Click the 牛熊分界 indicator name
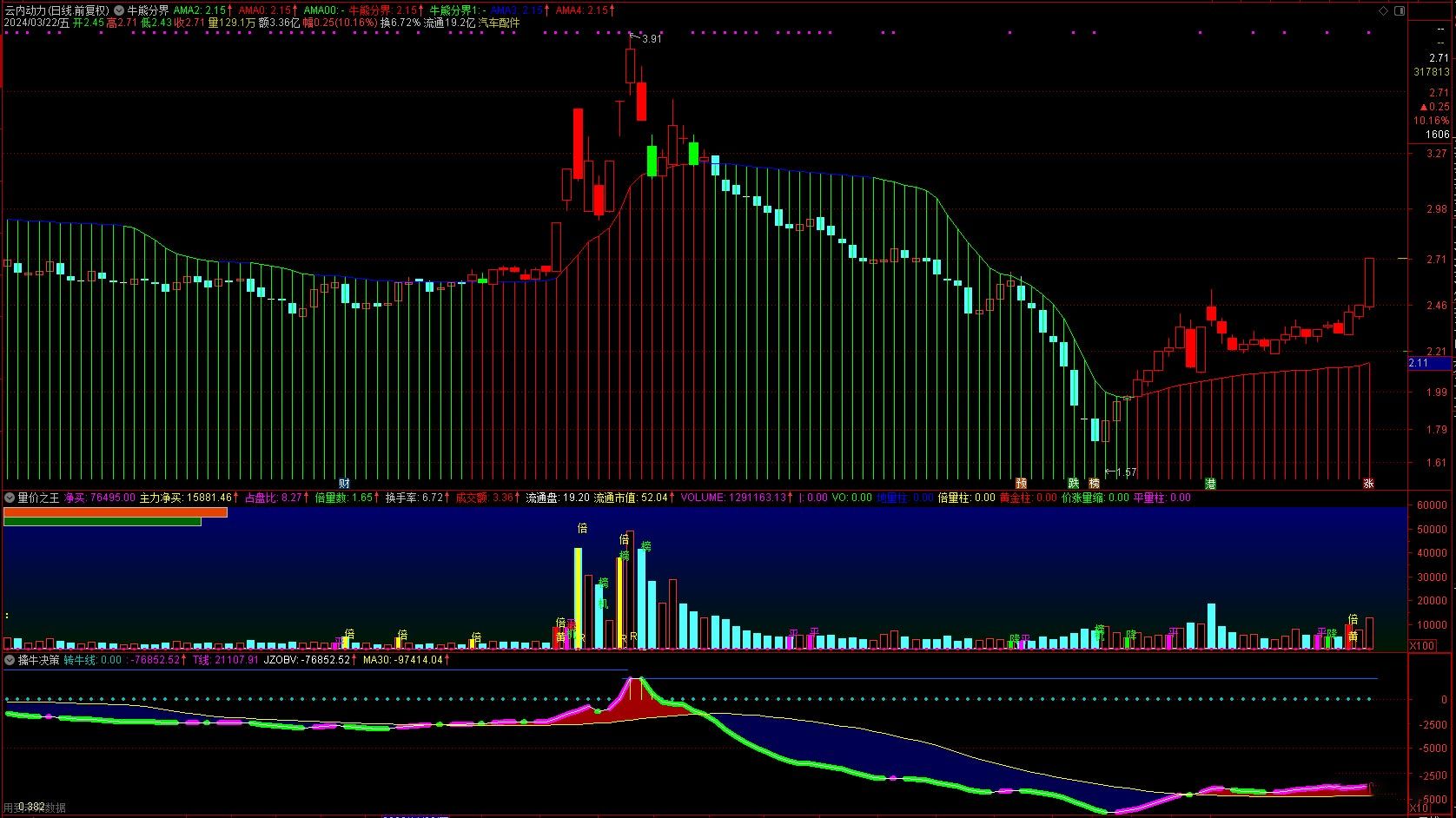This screenshot has width=1456, height=818. [148, 10]
